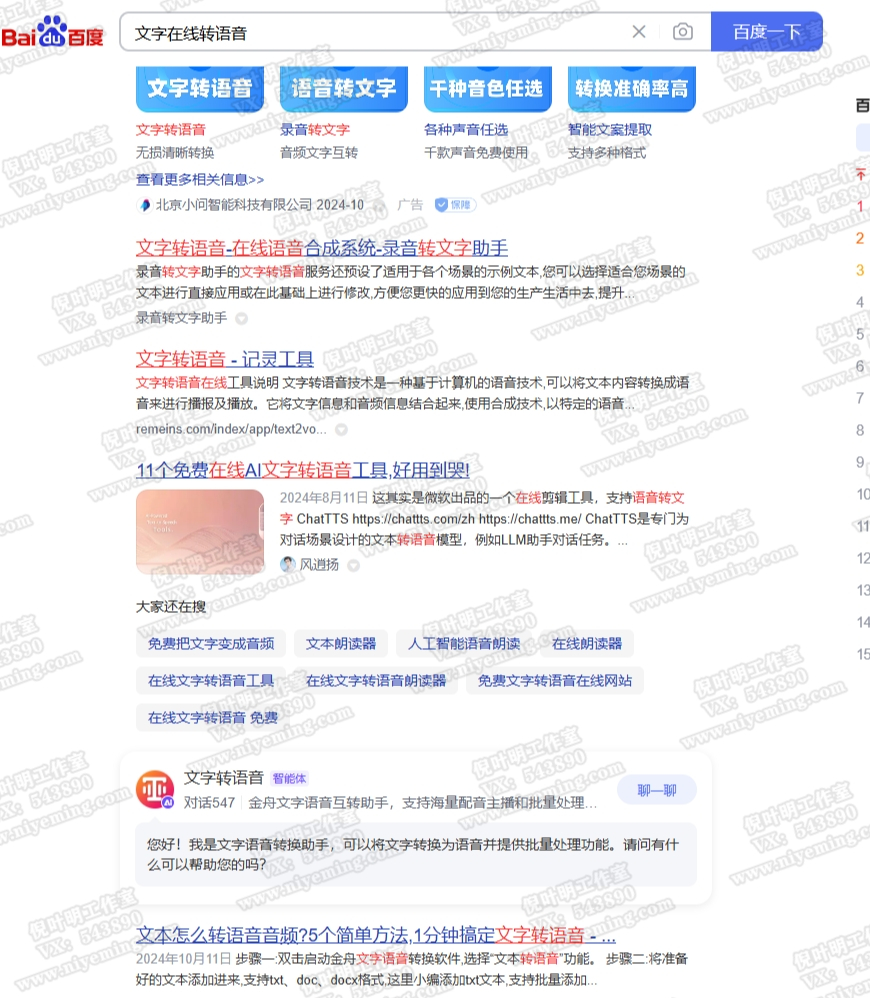
Task: Open the 文字转语音 agent title
Action: pyautogui.click(x=223, y=778)
